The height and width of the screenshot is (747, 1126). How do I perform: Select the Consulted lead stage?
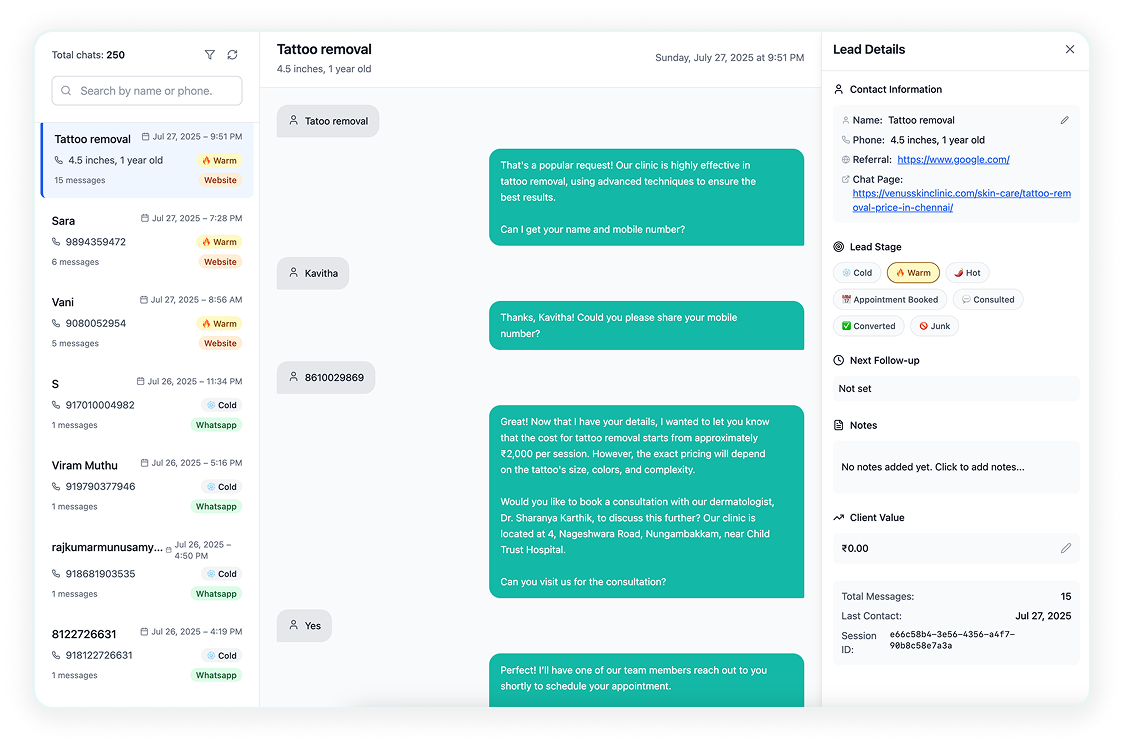point(987,300)
